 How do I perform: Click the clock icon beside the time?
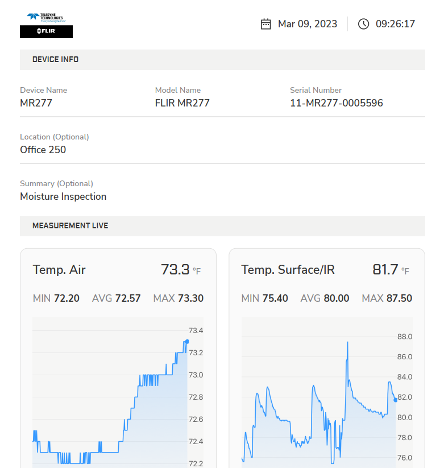coord(363,24)
